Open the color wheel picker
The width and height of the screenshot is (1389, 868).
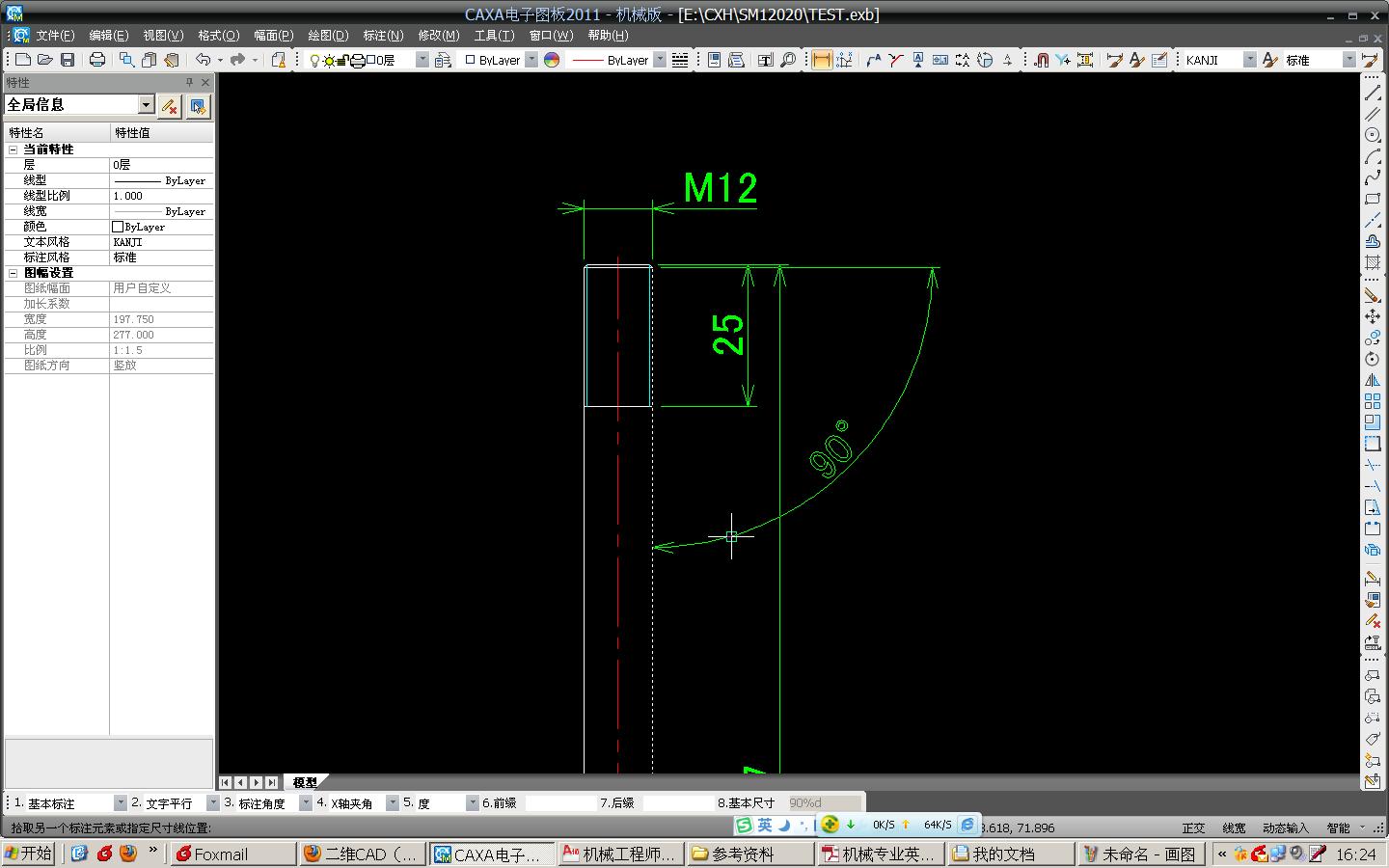pyautogui.click(x=552, y=60)
